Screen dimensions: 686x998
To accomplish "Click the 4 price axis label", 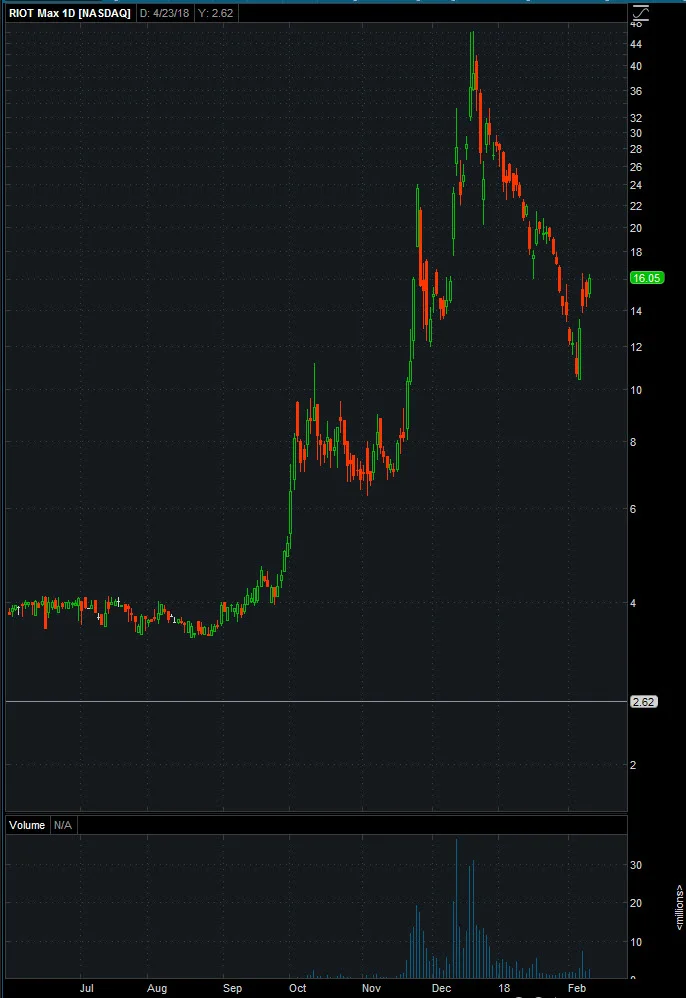I will tap(633, 603).
